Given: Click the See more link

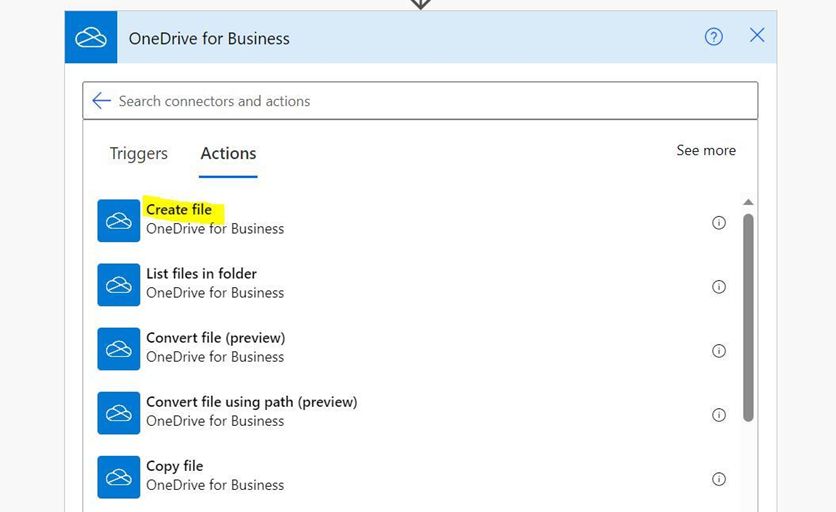Looking at the screenshot, I should (706, 150).
